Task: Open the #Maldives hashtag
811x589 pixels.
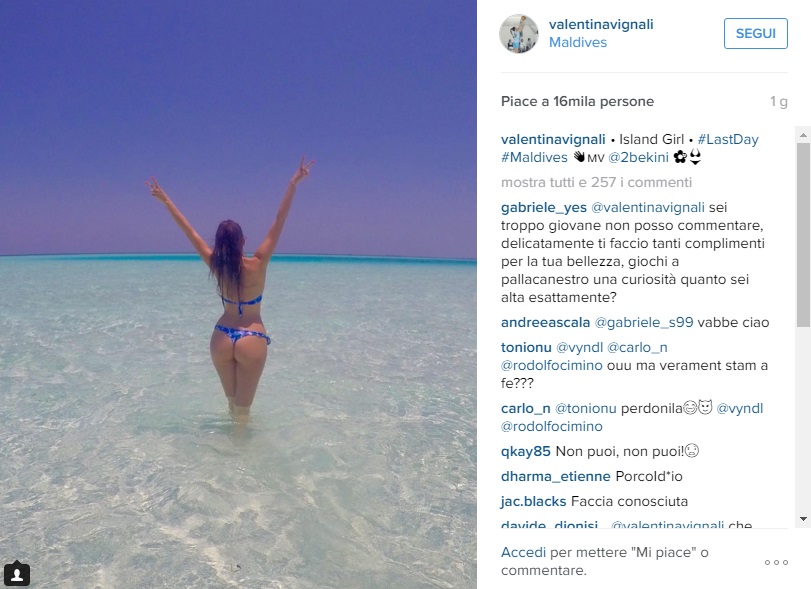Action: [x=534, y=157]
